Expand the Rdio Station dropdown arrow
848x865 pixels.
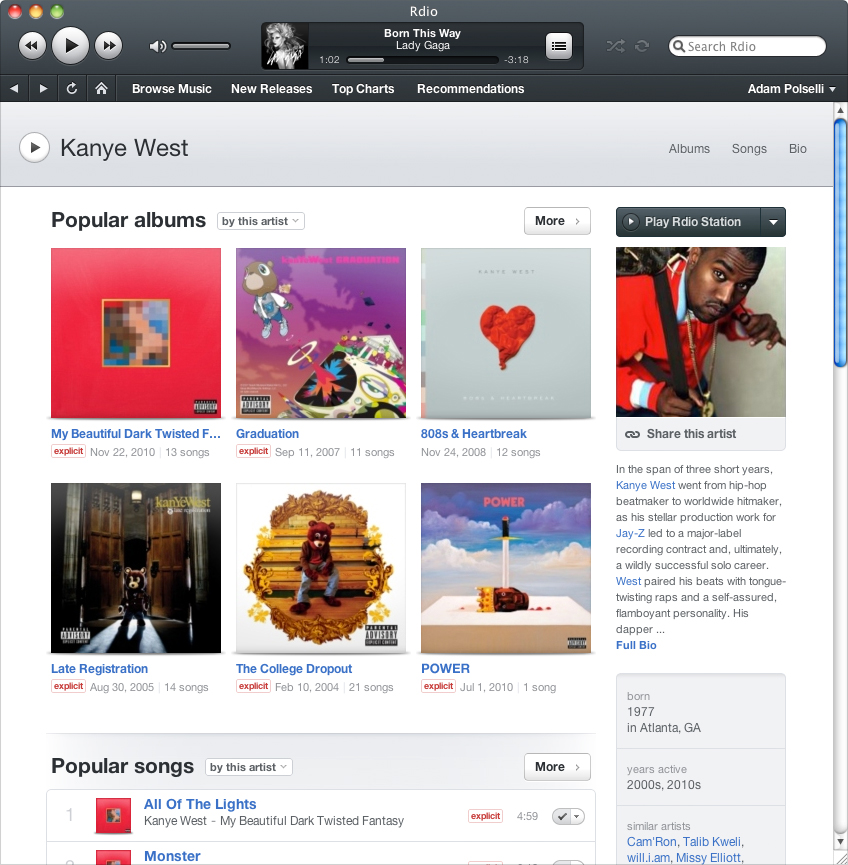773,222
